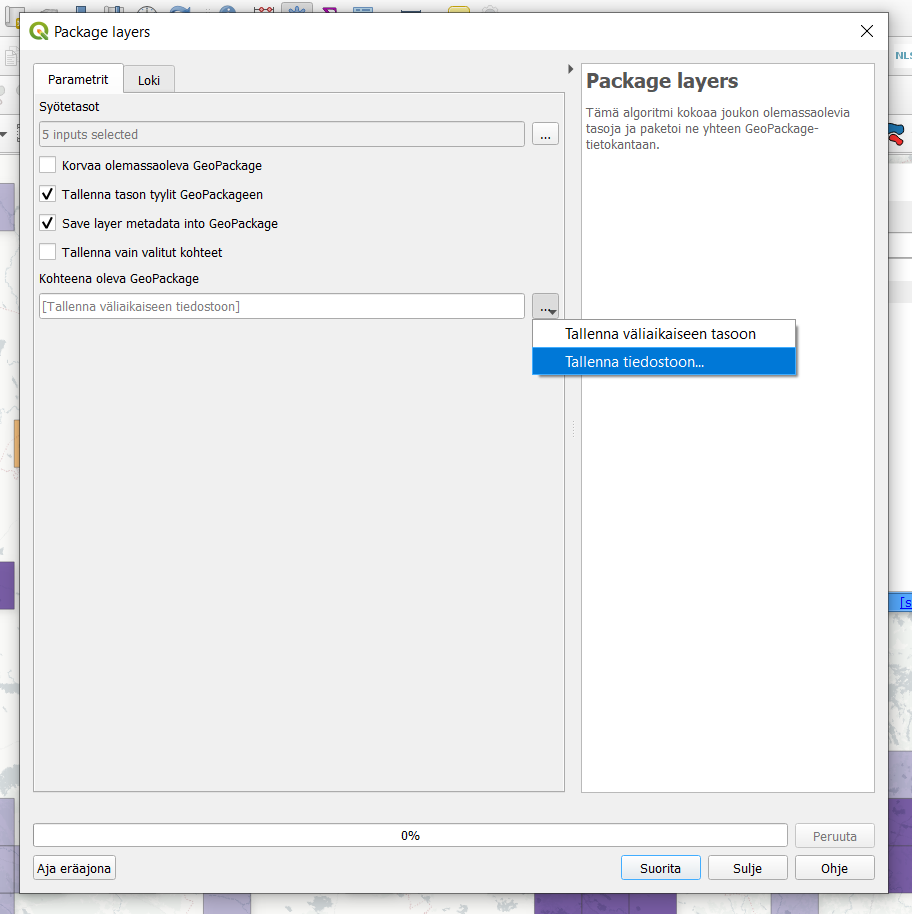
Task: Open help with the Ohje button
Action: click(834, 868)
